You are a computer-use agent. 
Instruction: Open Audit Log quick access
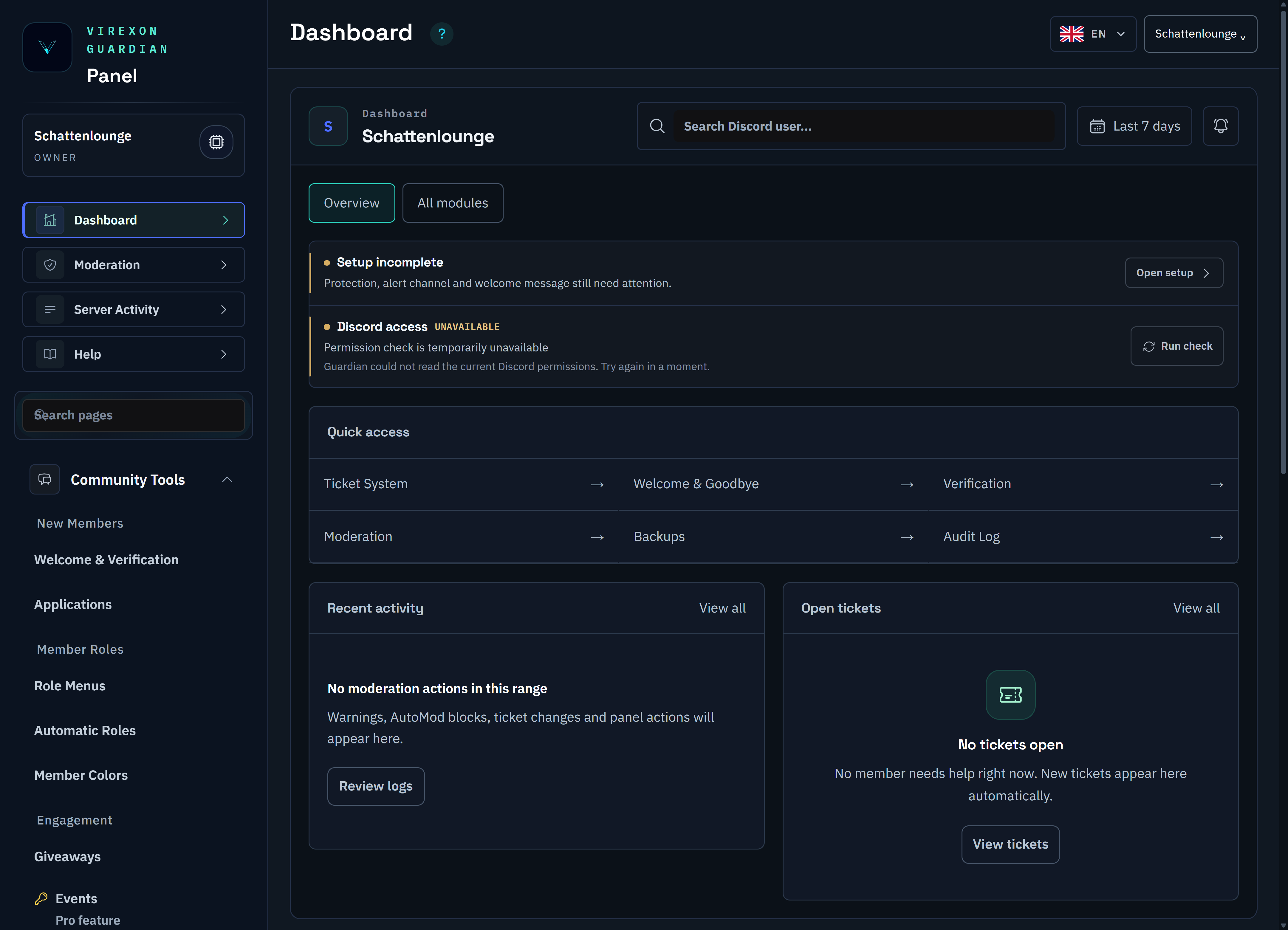1083,537
